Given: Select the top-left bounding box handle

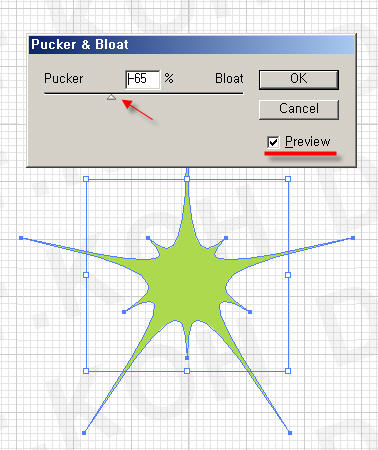Looking at the screenshot, I should [x=86, y=179].
